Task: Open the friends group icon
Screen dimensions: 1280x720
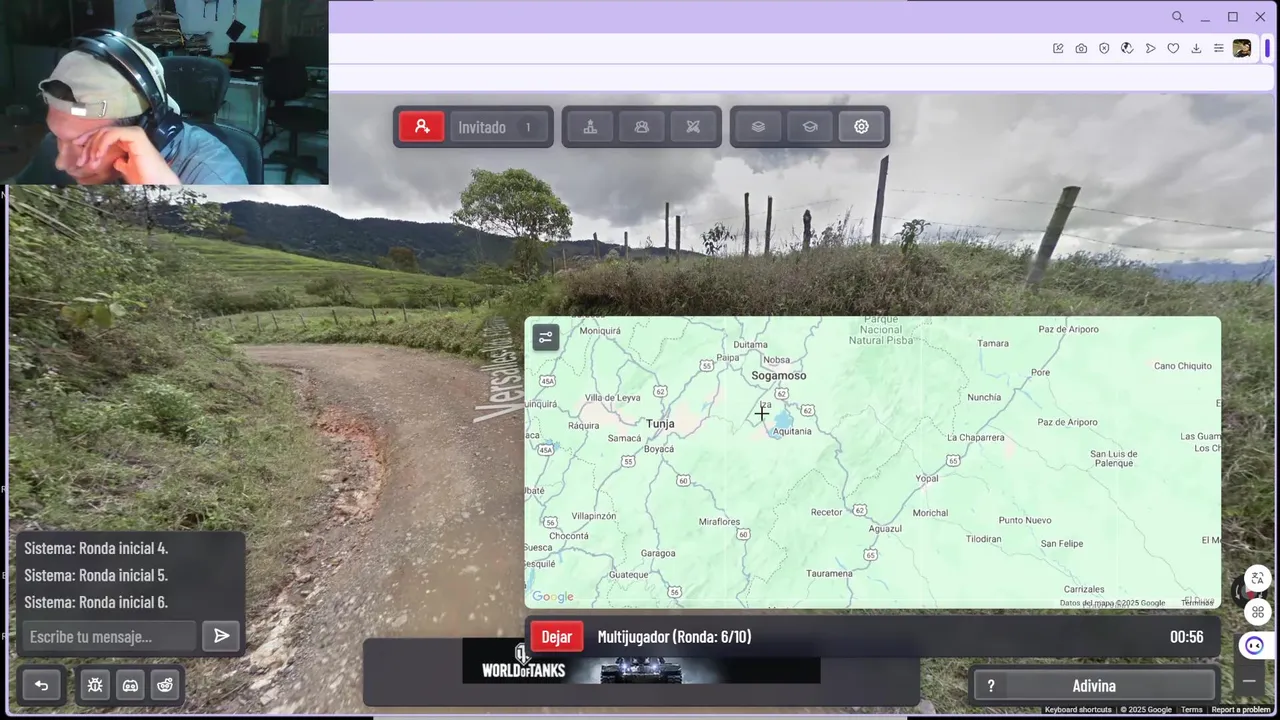Action: click(642, 127)
